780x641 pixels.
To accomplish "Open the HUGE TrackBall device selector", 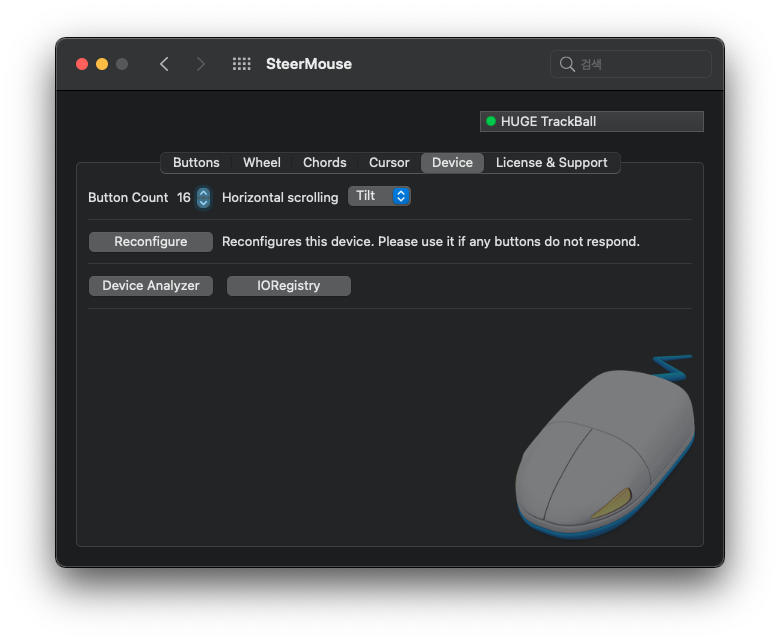I will pos(591,121).
